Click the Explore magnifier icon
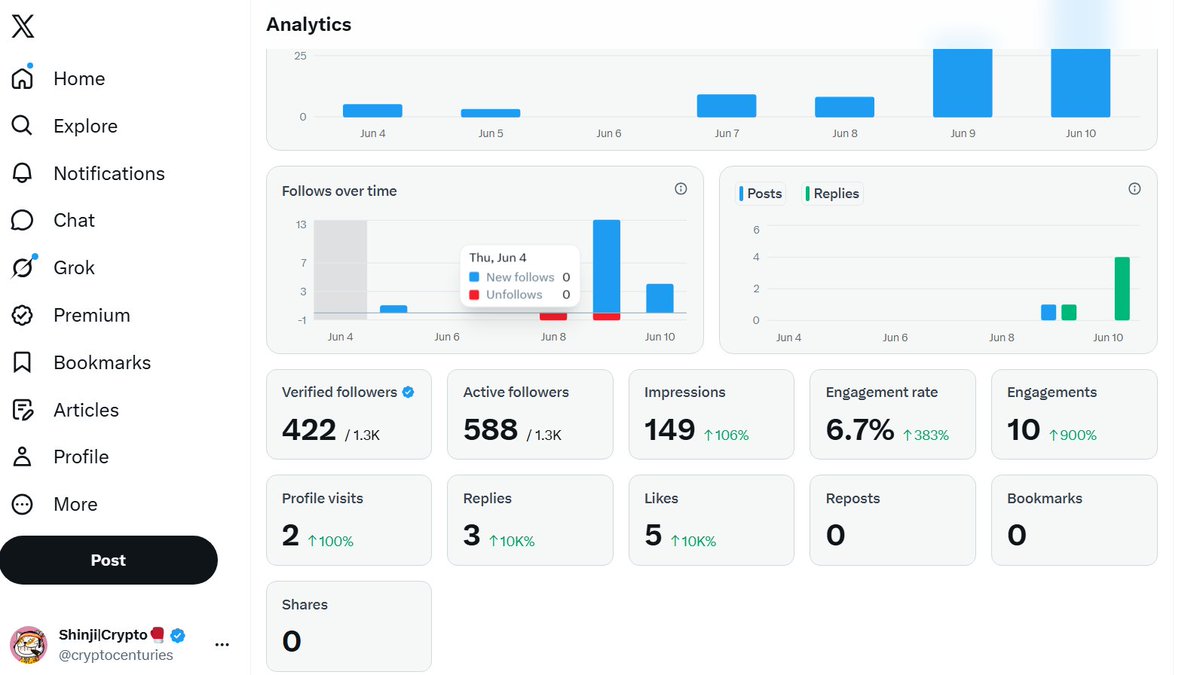Screen dimensions: 1200x675 click(22, 125)
